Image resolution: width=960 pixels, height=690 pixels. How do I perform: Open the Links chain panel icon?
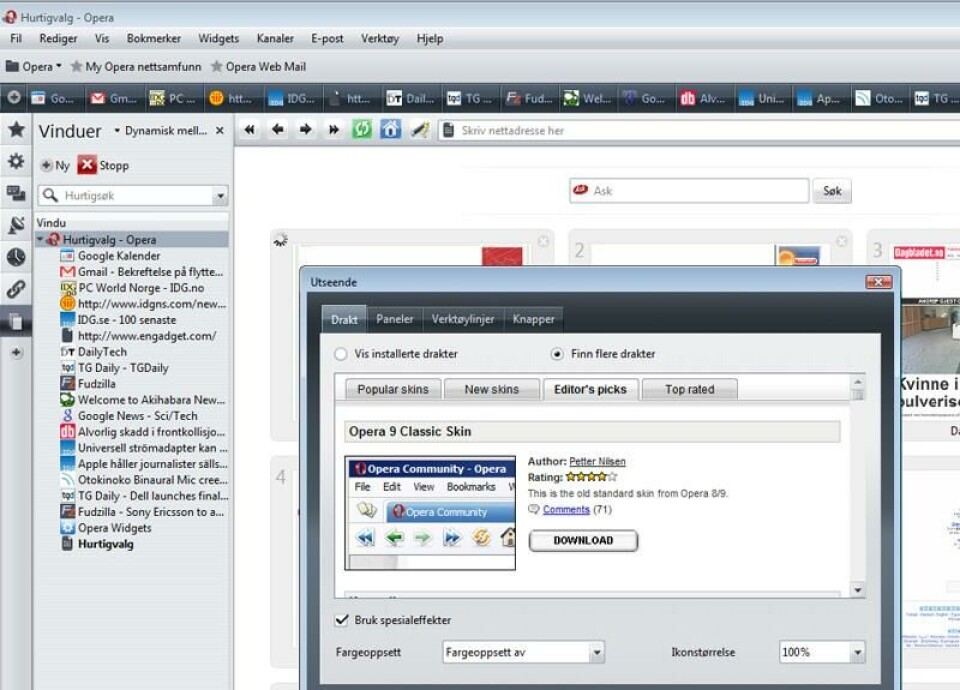pos(17,289)
